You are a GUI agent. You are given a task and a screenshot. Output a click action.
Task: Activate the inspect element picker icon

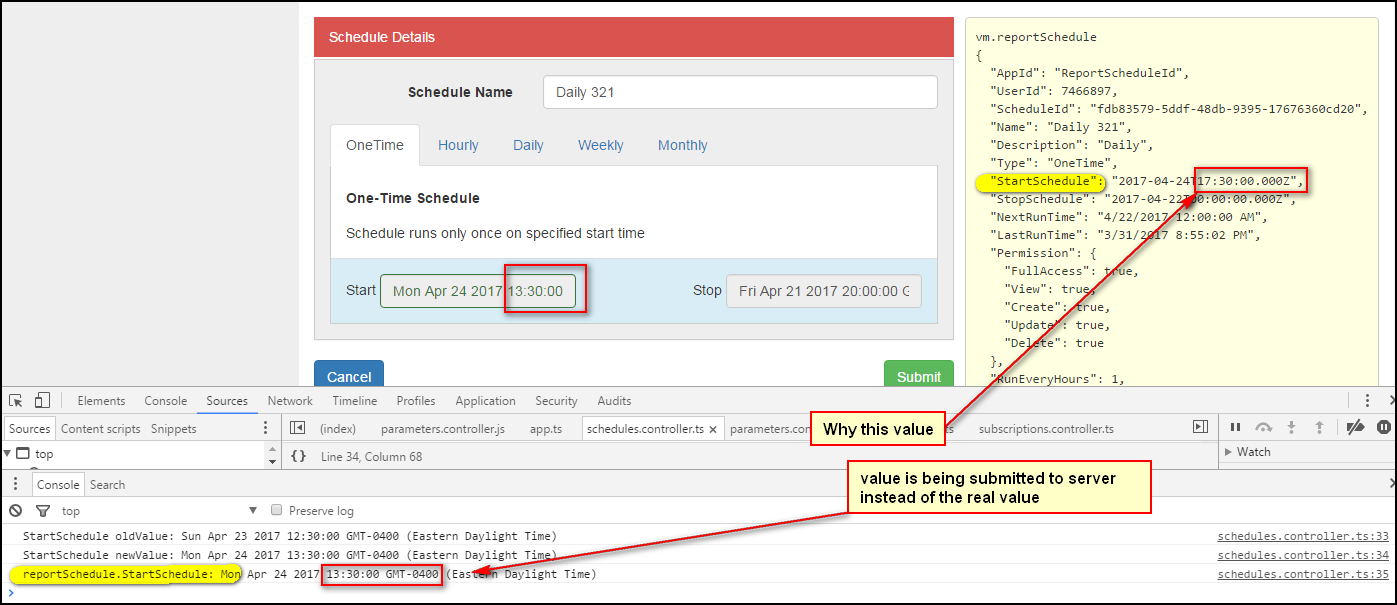(16, 400)
